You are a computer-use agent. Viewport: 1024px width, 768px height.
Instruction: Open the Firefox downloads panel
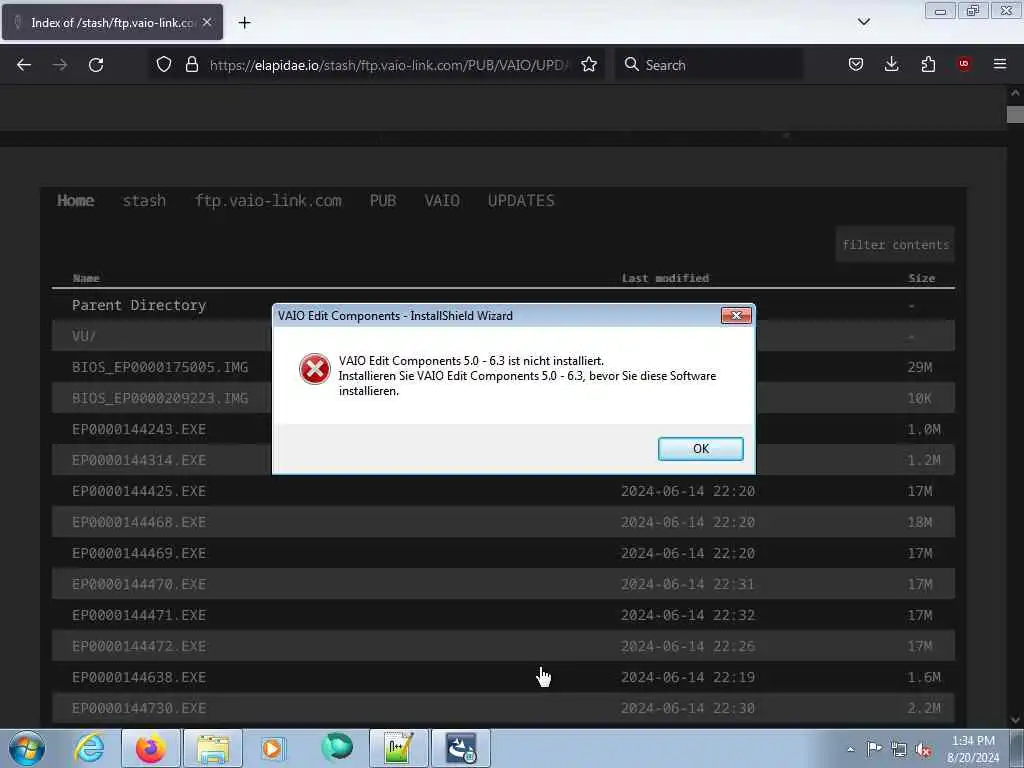tap(891, 64)
